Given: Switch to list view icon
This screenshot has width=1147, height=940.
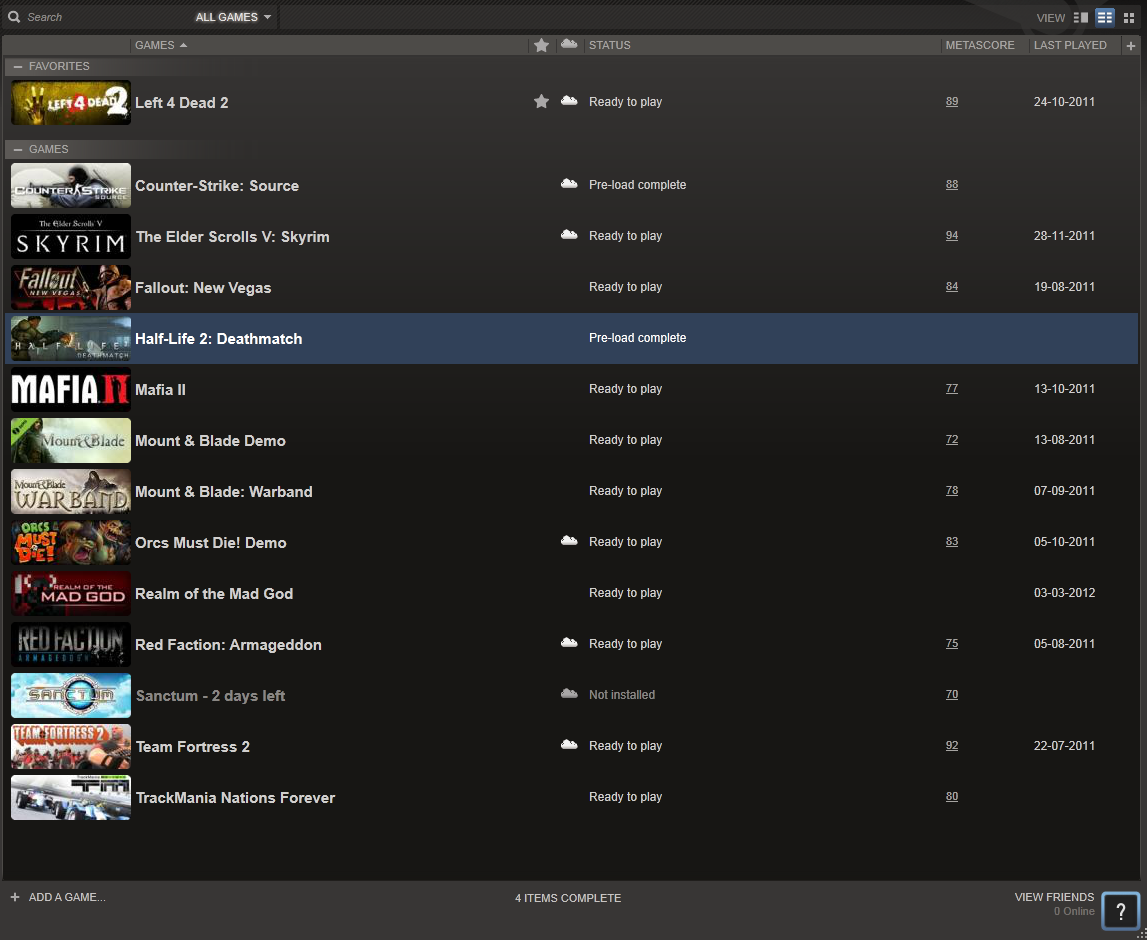Looking at the screenshot, I should 1105,18.
